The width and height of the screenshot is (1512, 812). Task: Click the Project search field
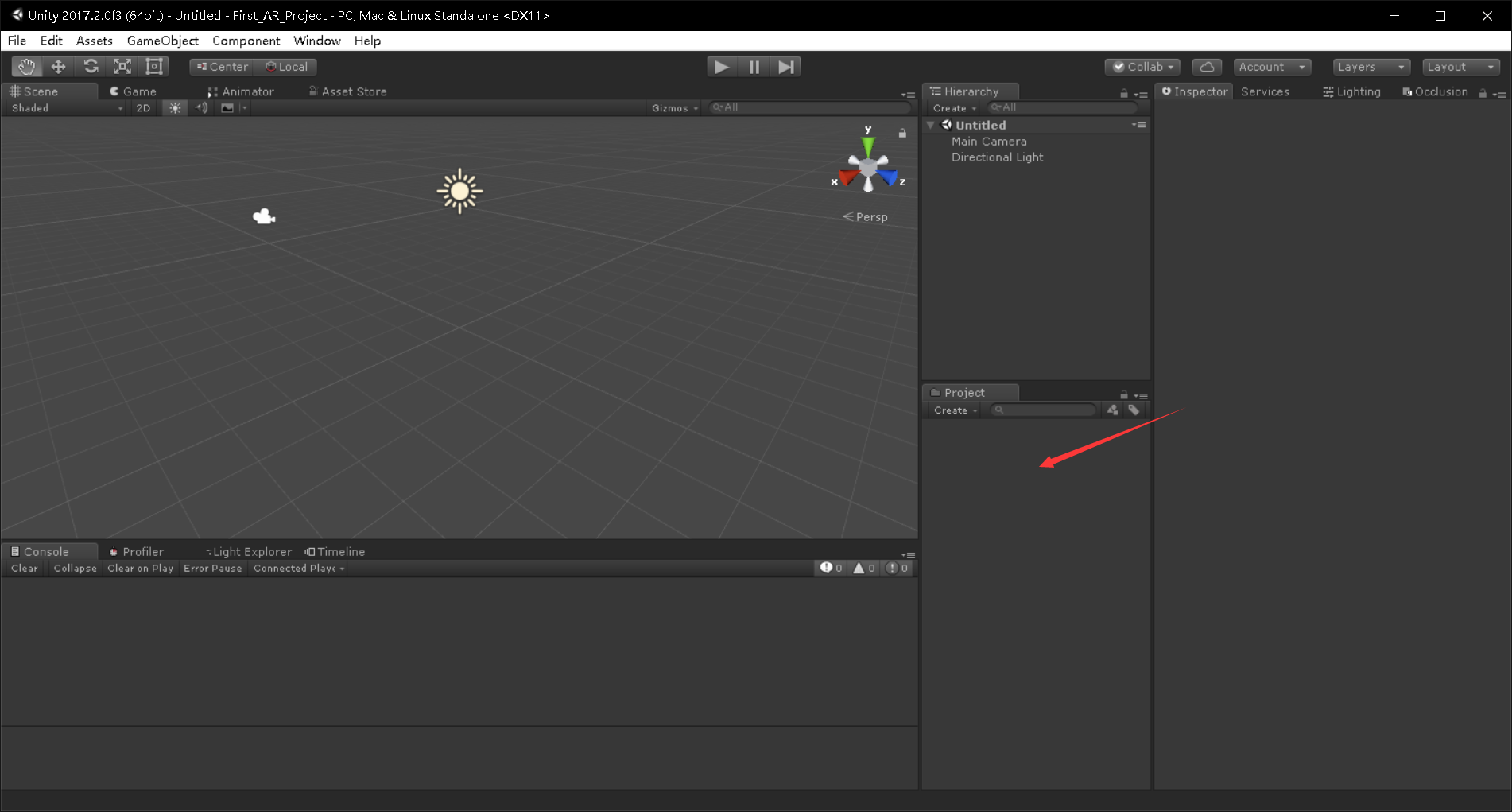1044,410
